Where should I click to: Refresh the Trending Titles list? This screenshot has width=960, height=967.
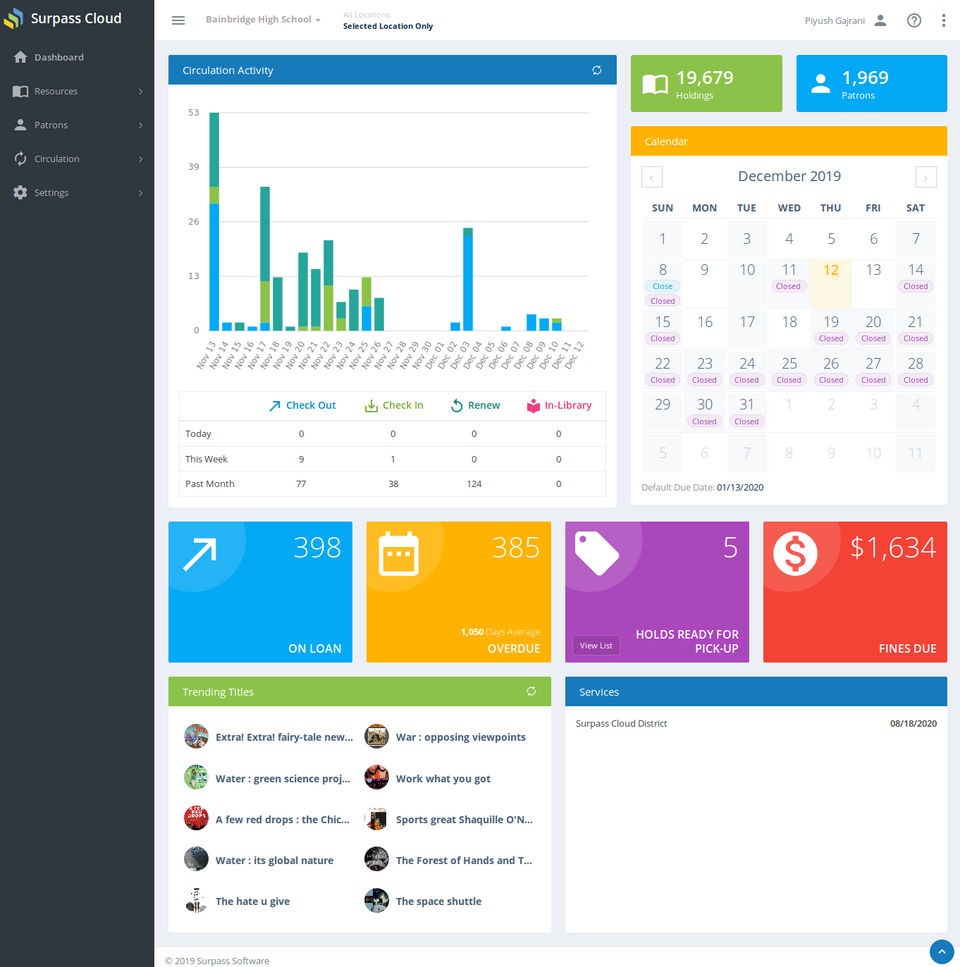click(x=531, y=691)
